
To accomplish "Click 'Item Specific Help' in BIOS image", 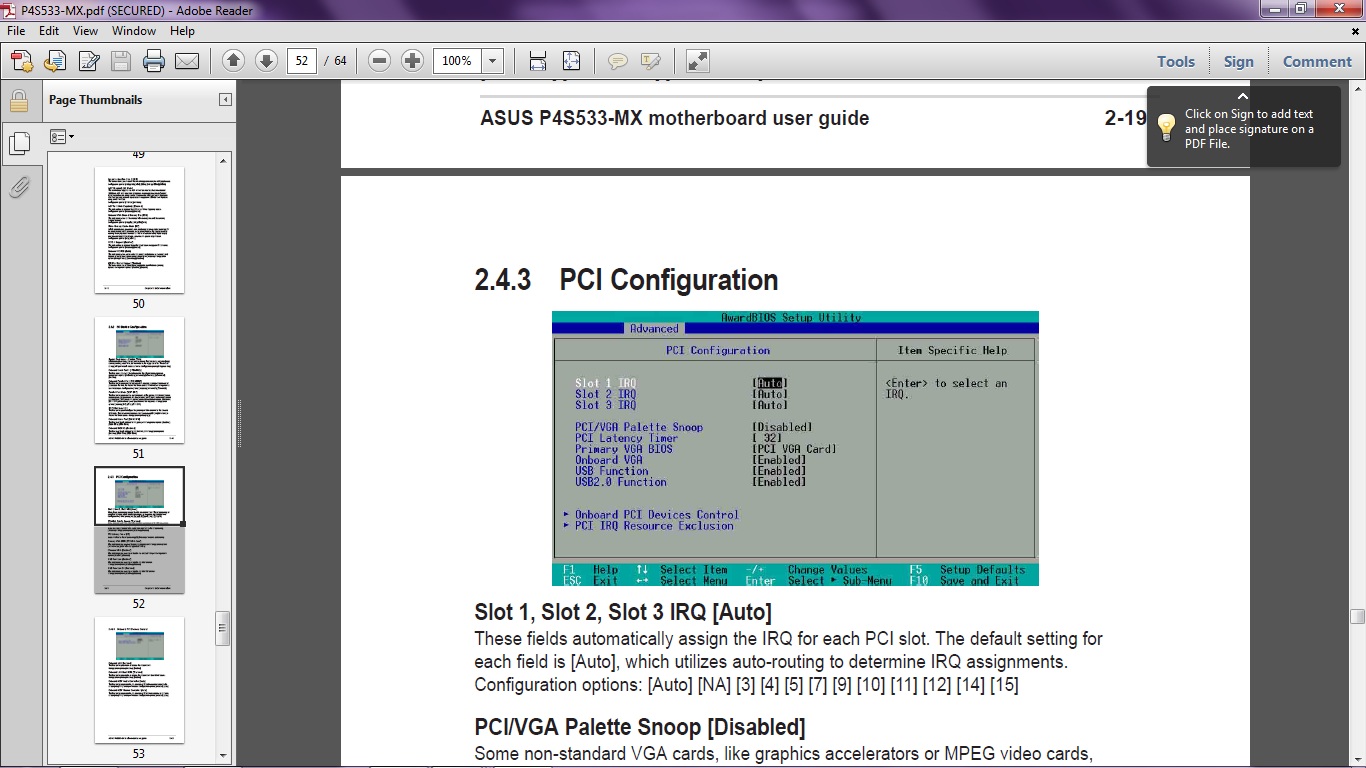I will point(952,350).
